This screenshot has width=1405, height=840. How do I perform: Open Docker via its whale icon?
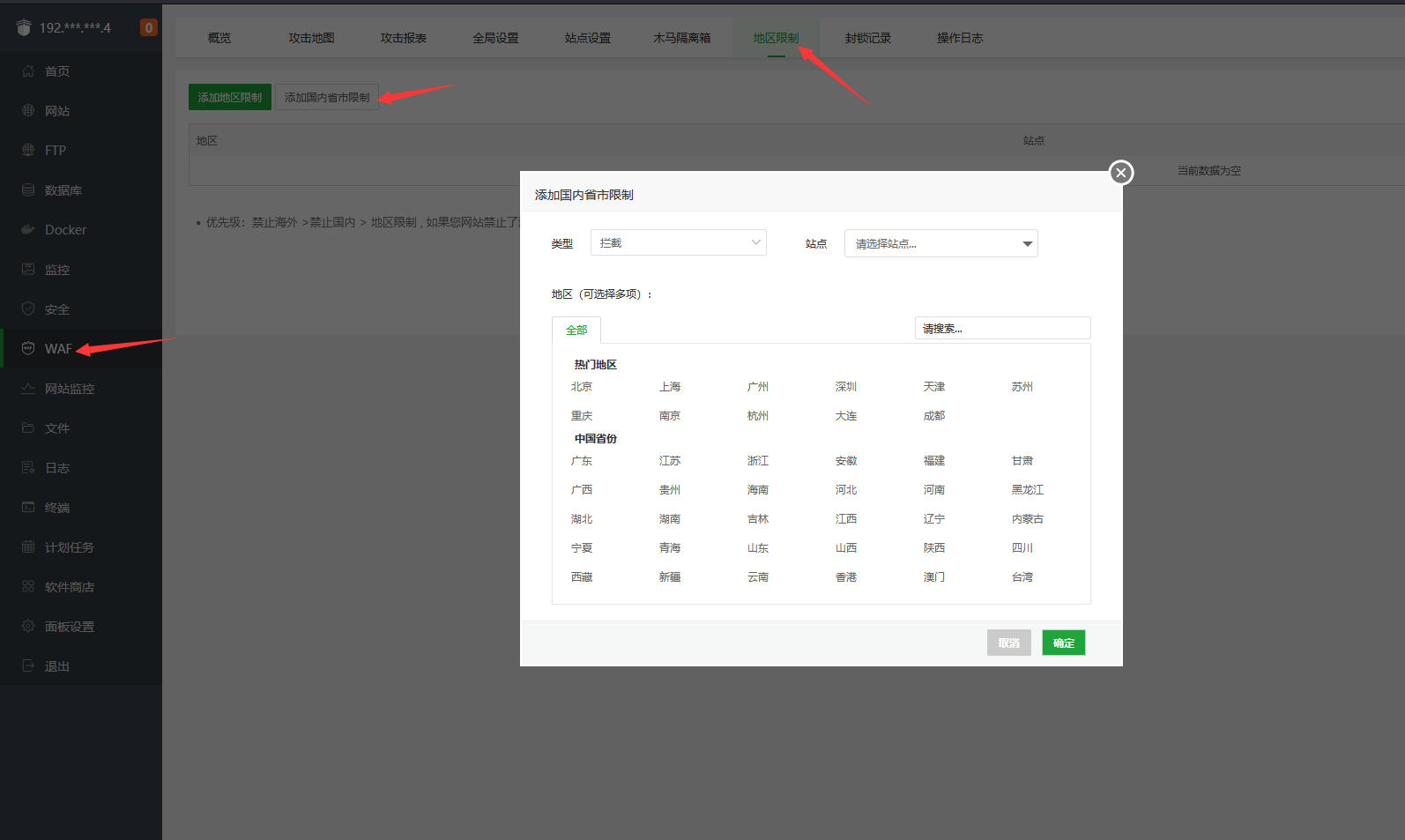(x=28, y=229)
